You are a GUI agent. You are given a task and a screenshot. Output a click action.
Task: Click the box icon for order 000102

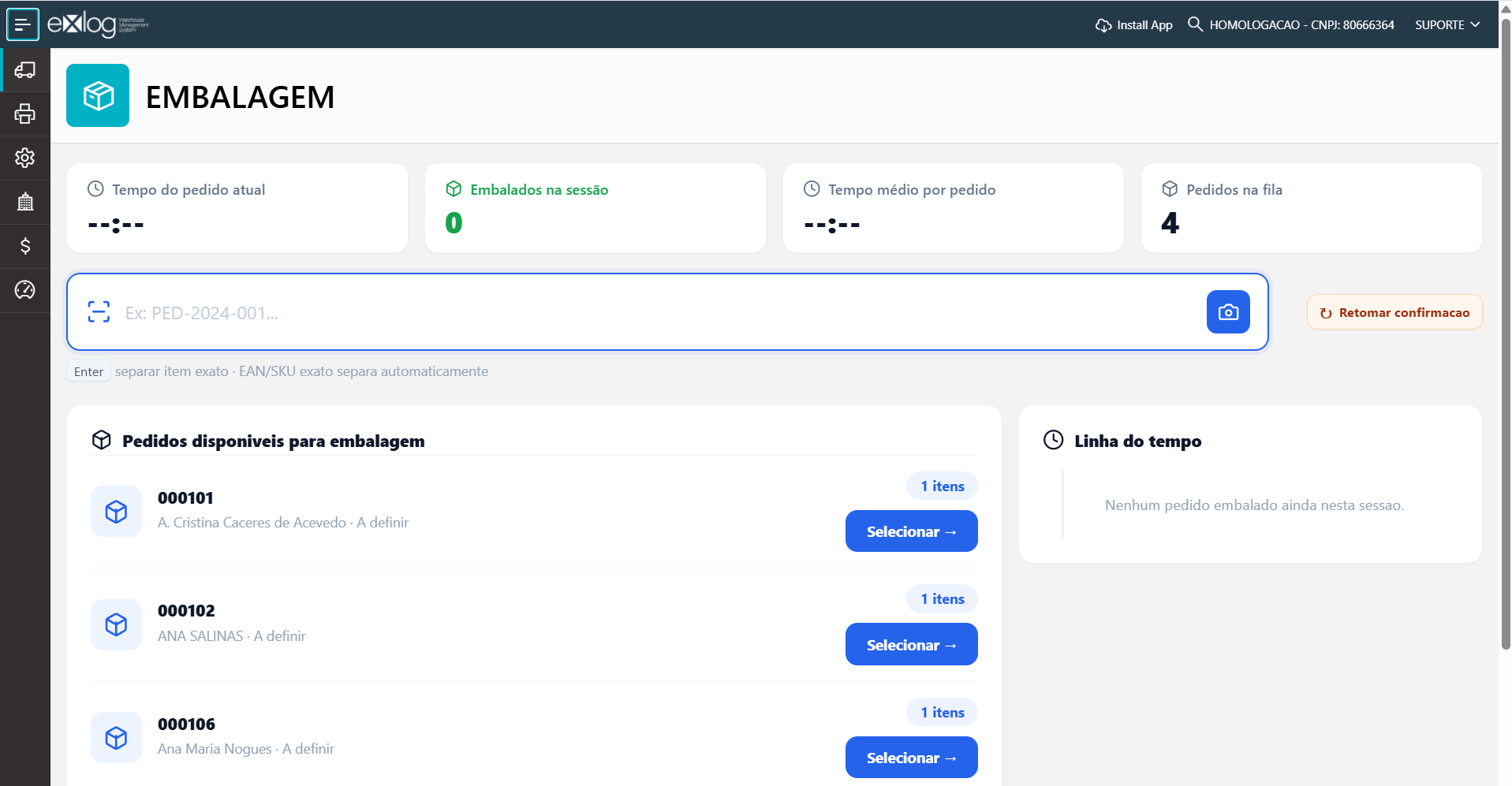click(117, 625)
